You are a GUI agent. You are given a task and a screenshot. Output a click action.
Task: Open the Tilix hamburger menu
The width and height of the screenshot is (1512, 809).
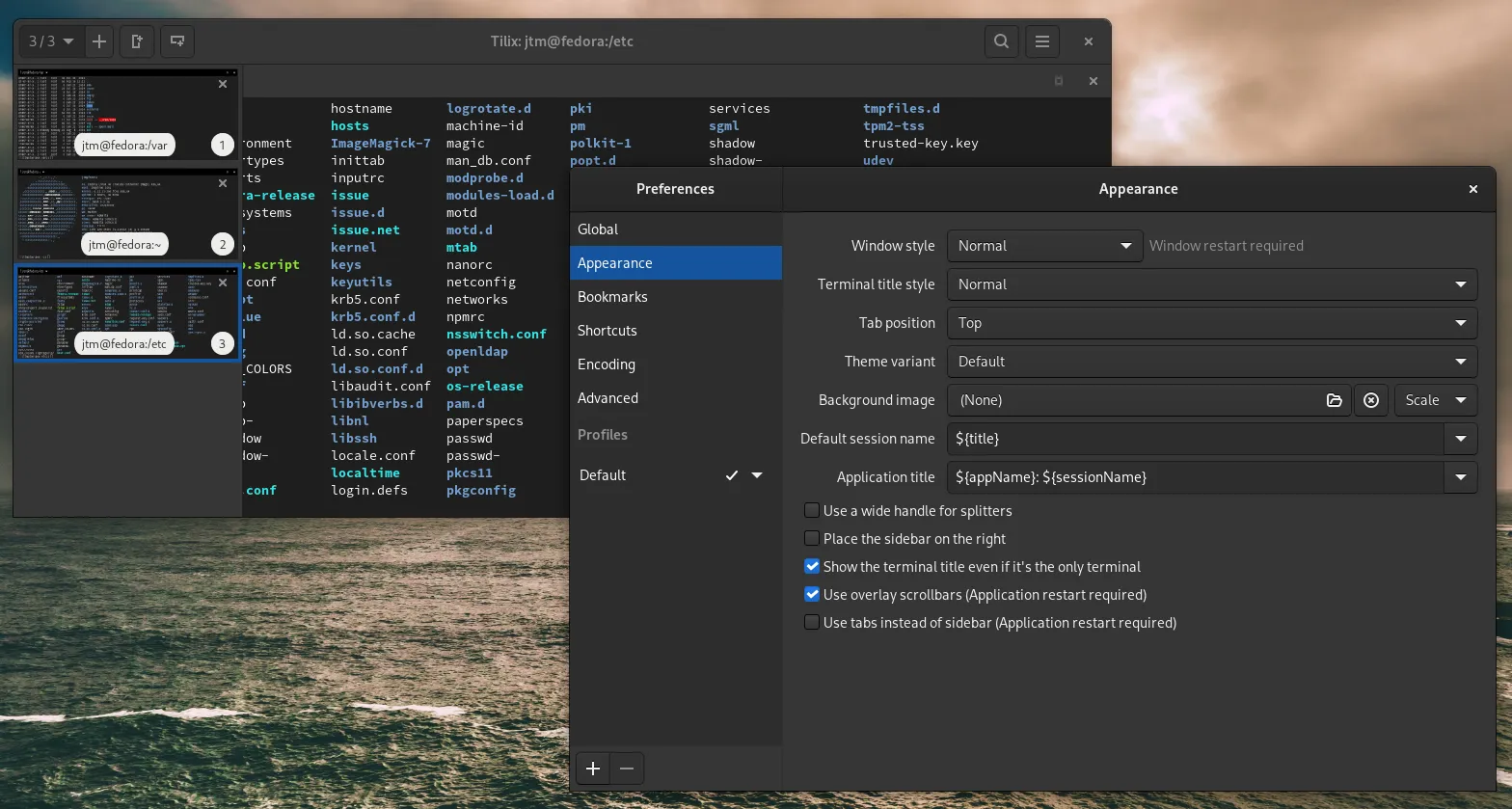(1041, 41)
